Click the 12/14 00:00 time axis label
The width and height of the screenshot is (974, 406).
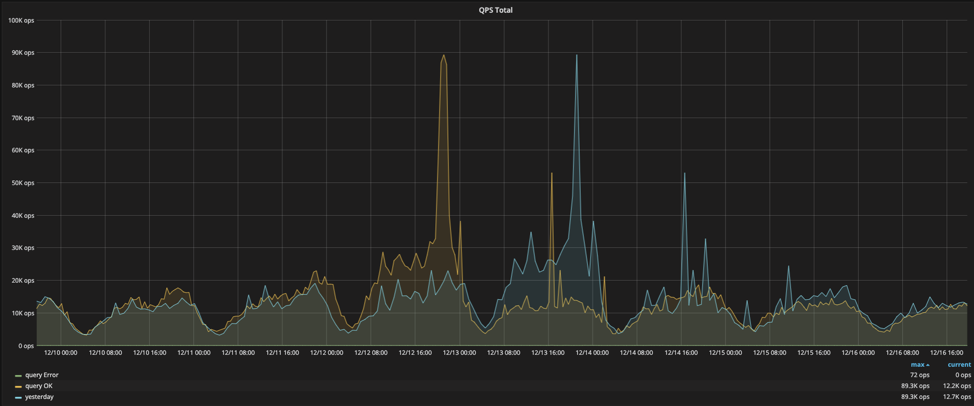click(x=593, y=353)
